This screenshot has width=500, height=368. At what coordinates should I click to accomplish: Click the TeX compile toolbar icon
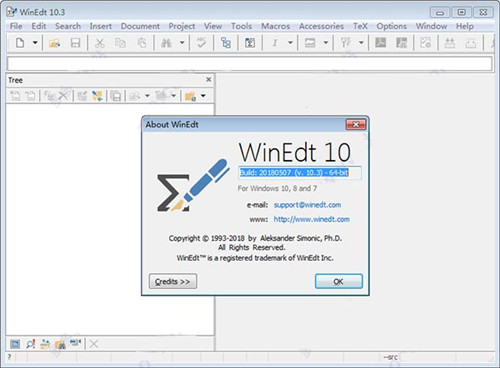(x=346, y=43)
